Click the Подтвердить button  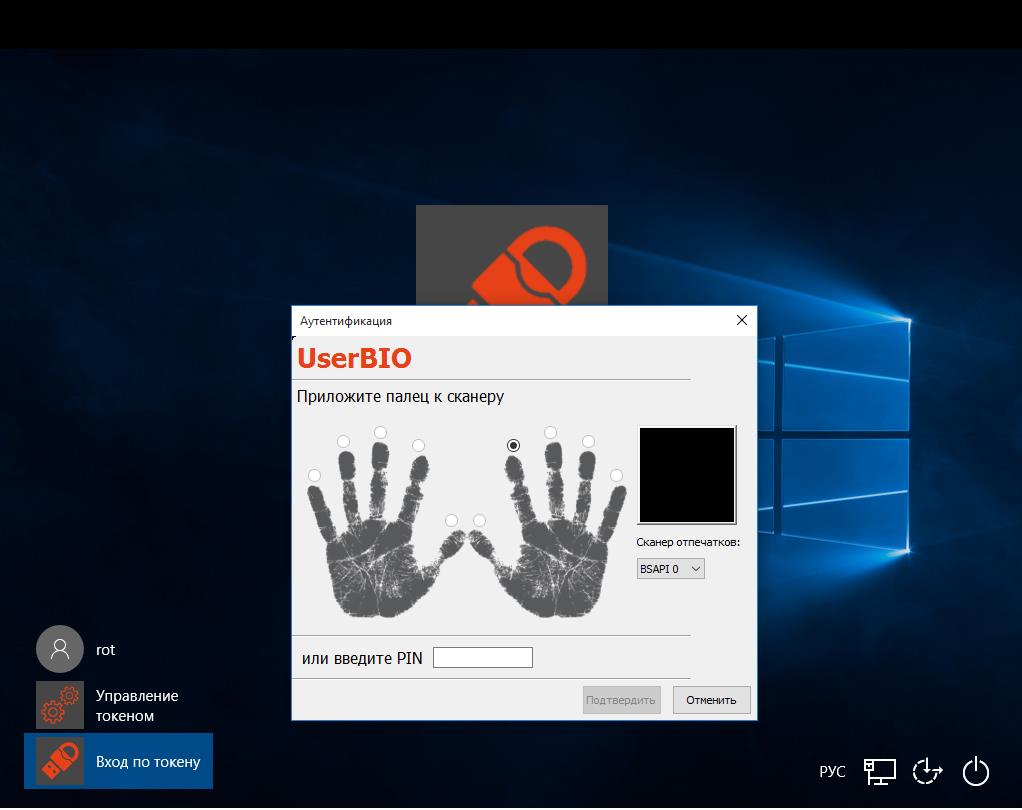(x=621, y=700)
